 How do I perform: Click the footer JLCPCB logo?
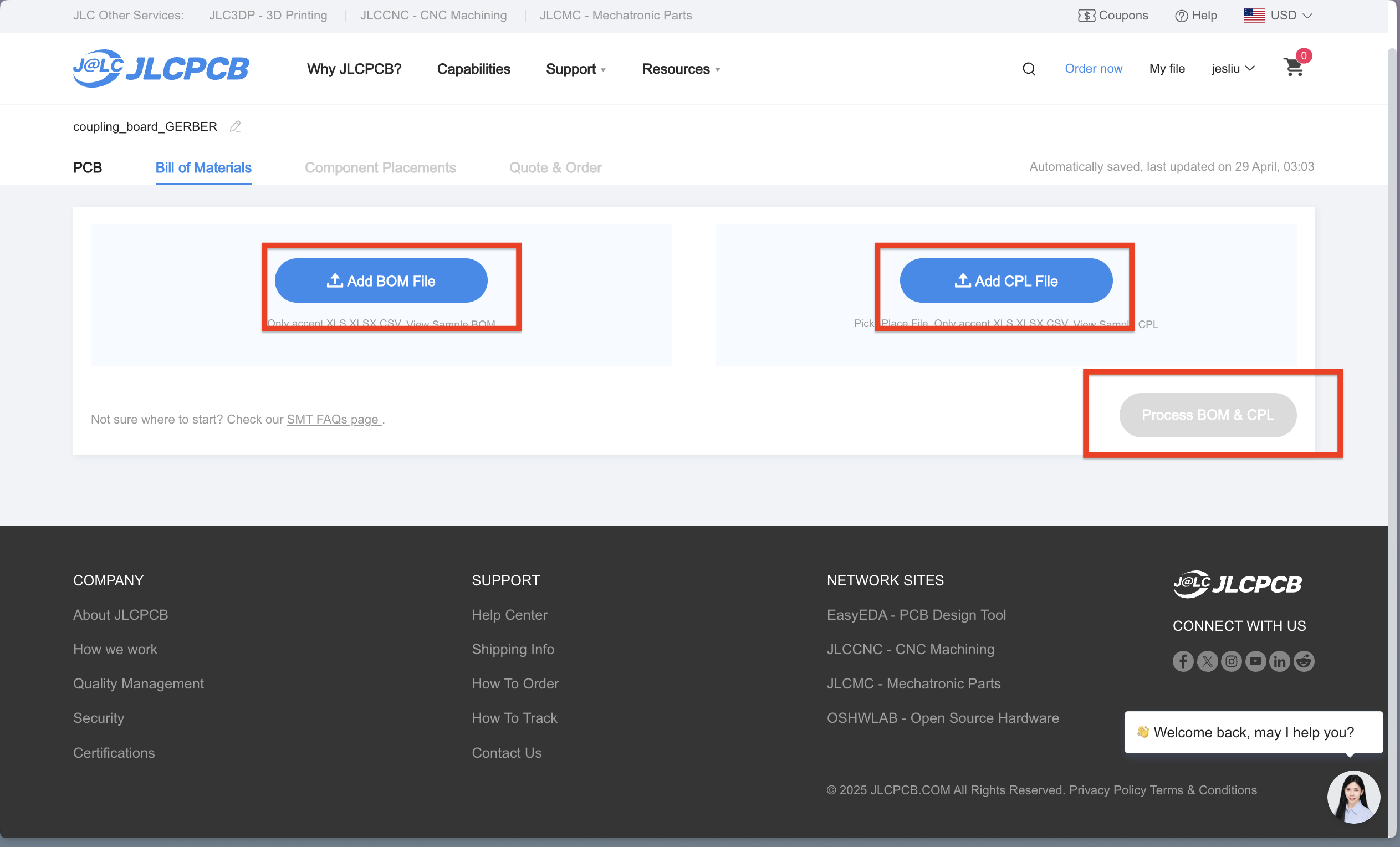coord(1238,584)
